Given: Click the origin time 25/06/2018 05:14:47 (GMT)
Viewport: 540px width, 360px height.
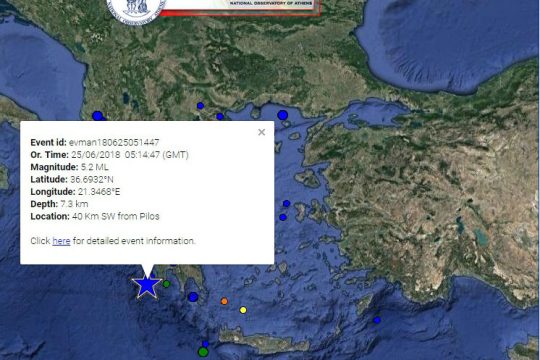Looking at the screenshot, I should [130, 155].
